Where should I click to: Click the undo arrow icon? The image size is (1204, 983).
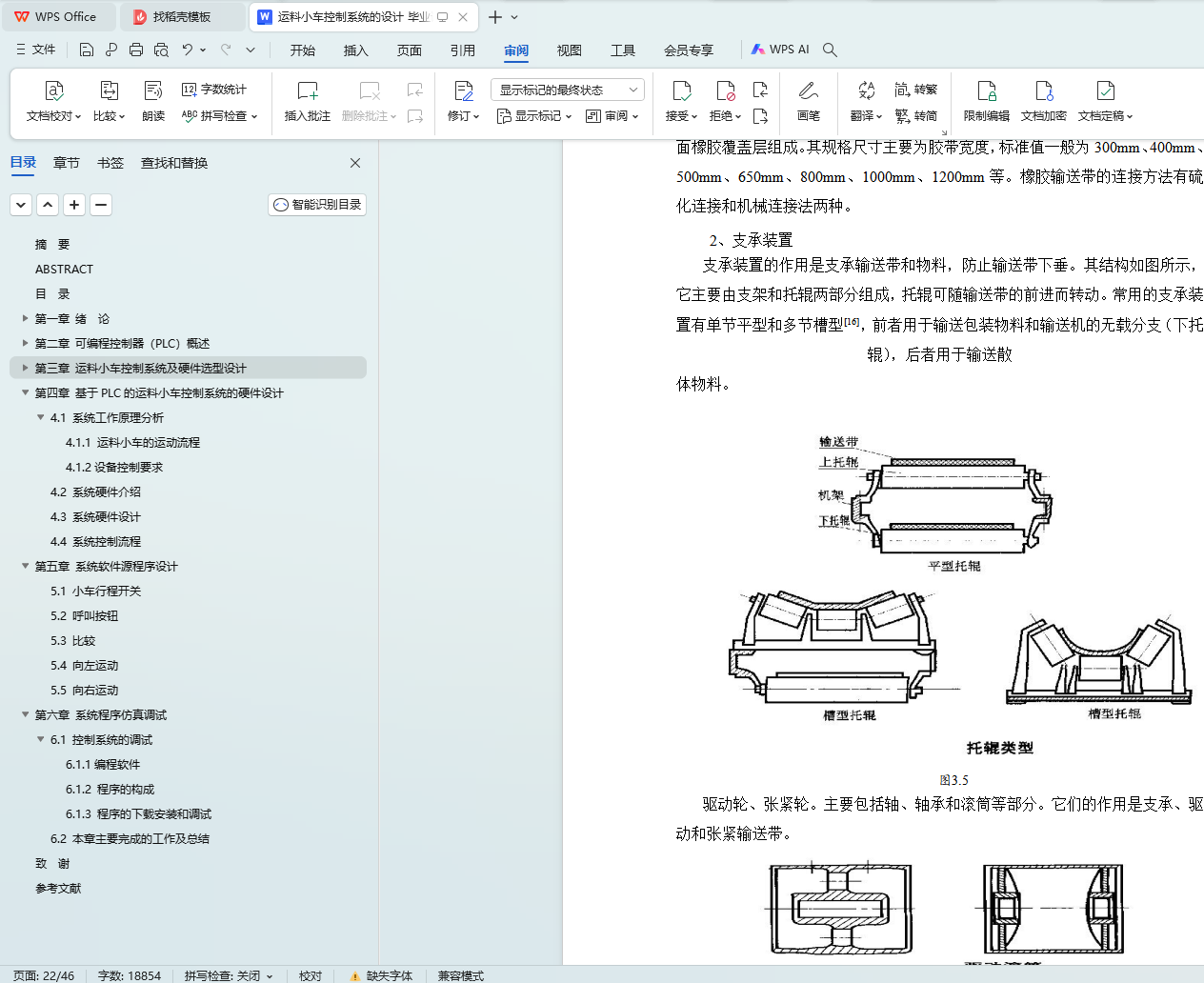pos(188,50)
